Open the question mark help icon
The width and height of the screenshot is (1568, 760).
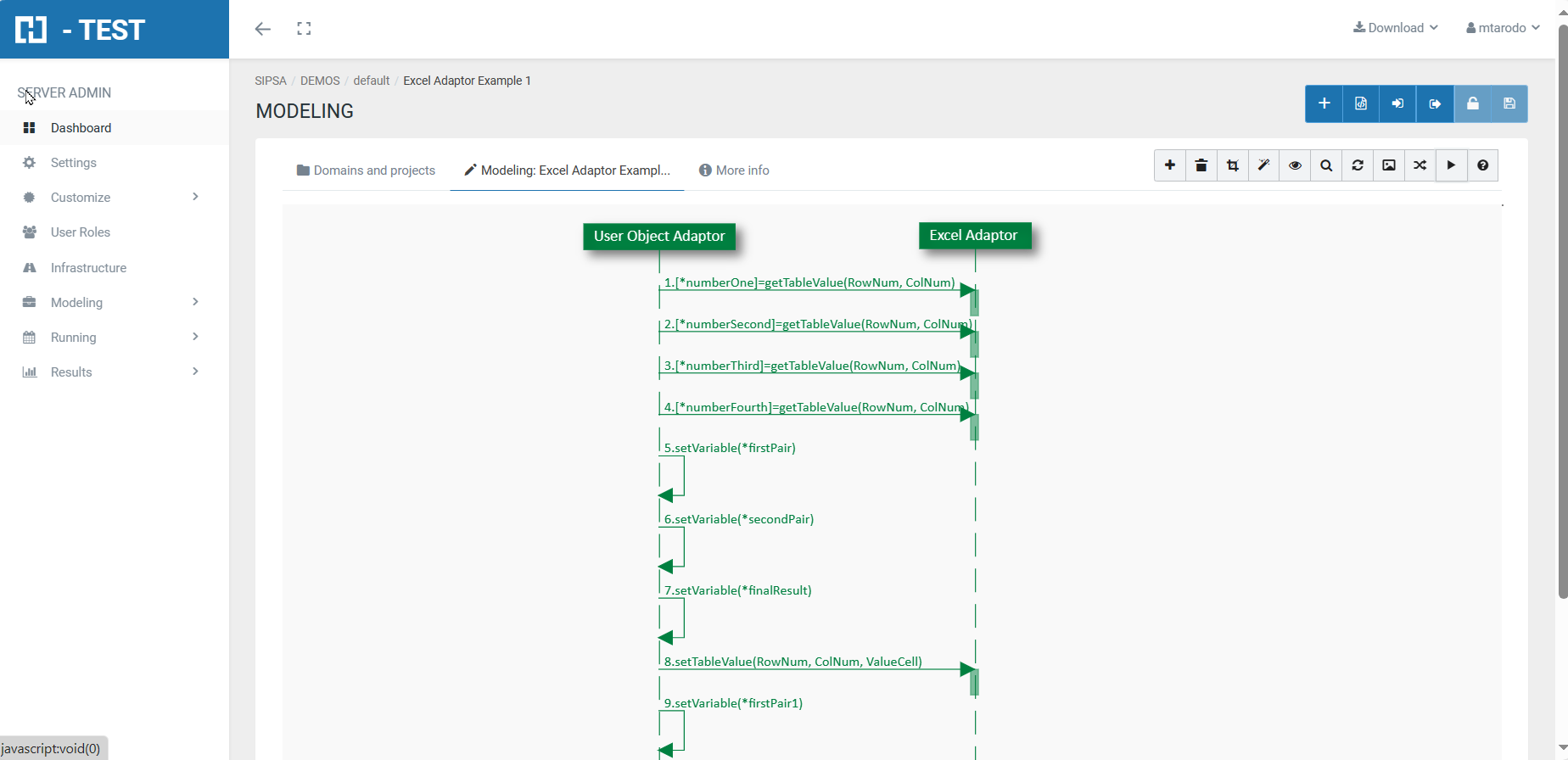[x=1482, y=165]
